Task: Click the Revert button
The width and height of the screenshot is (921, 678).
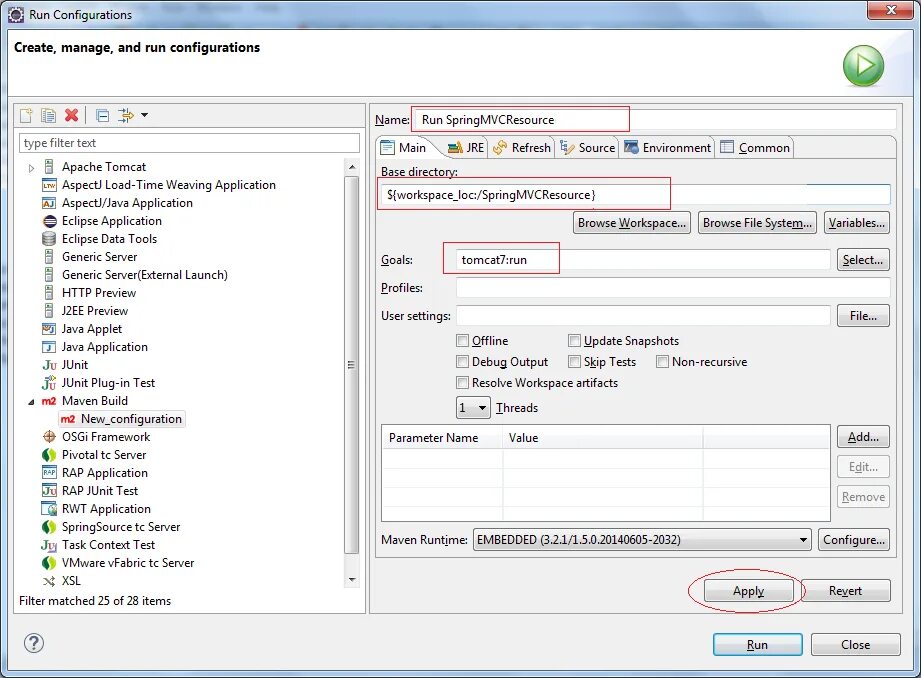Action: point(845,591)
